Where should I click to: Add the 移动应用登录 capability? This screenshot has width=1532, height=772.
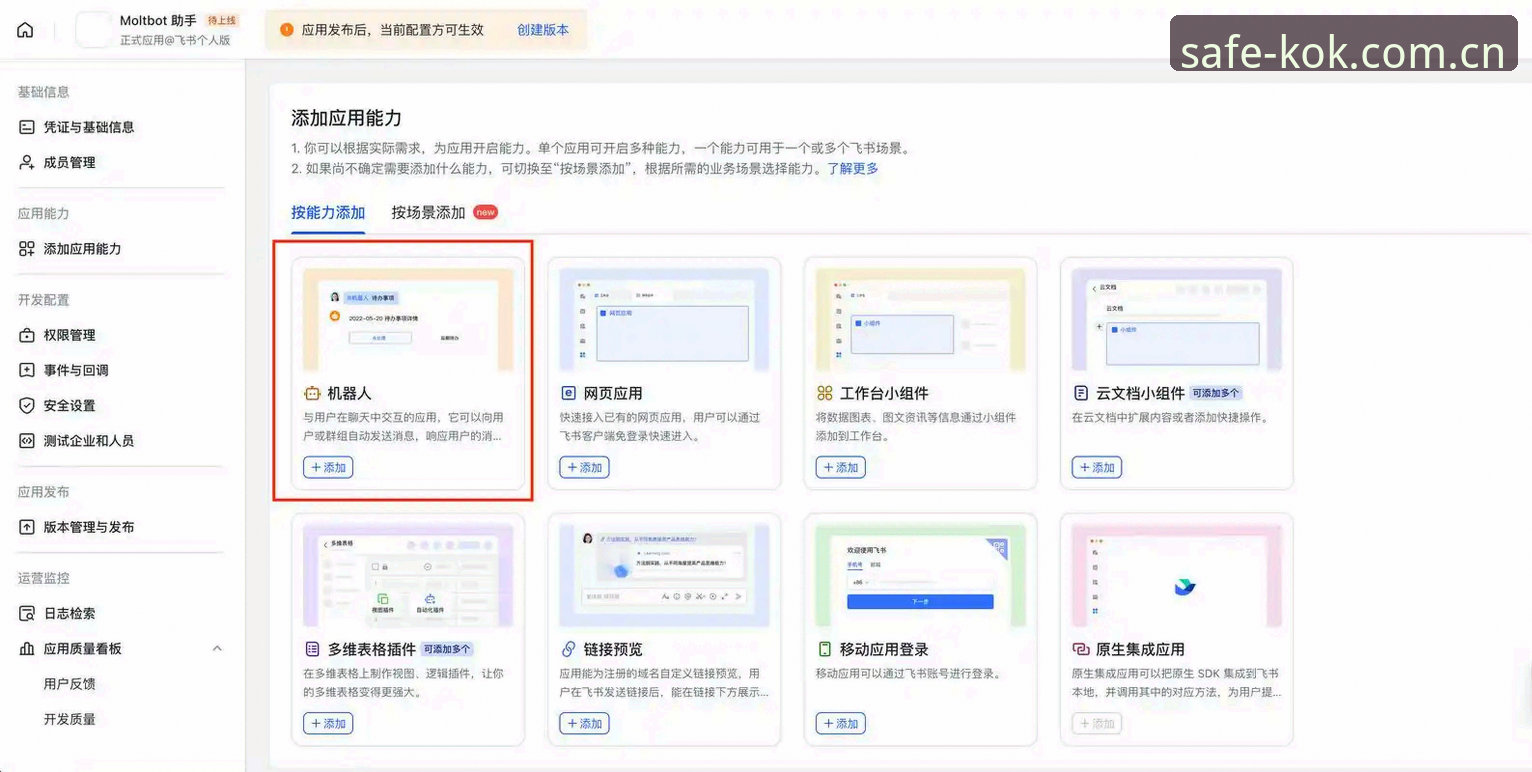pos(840,723)
